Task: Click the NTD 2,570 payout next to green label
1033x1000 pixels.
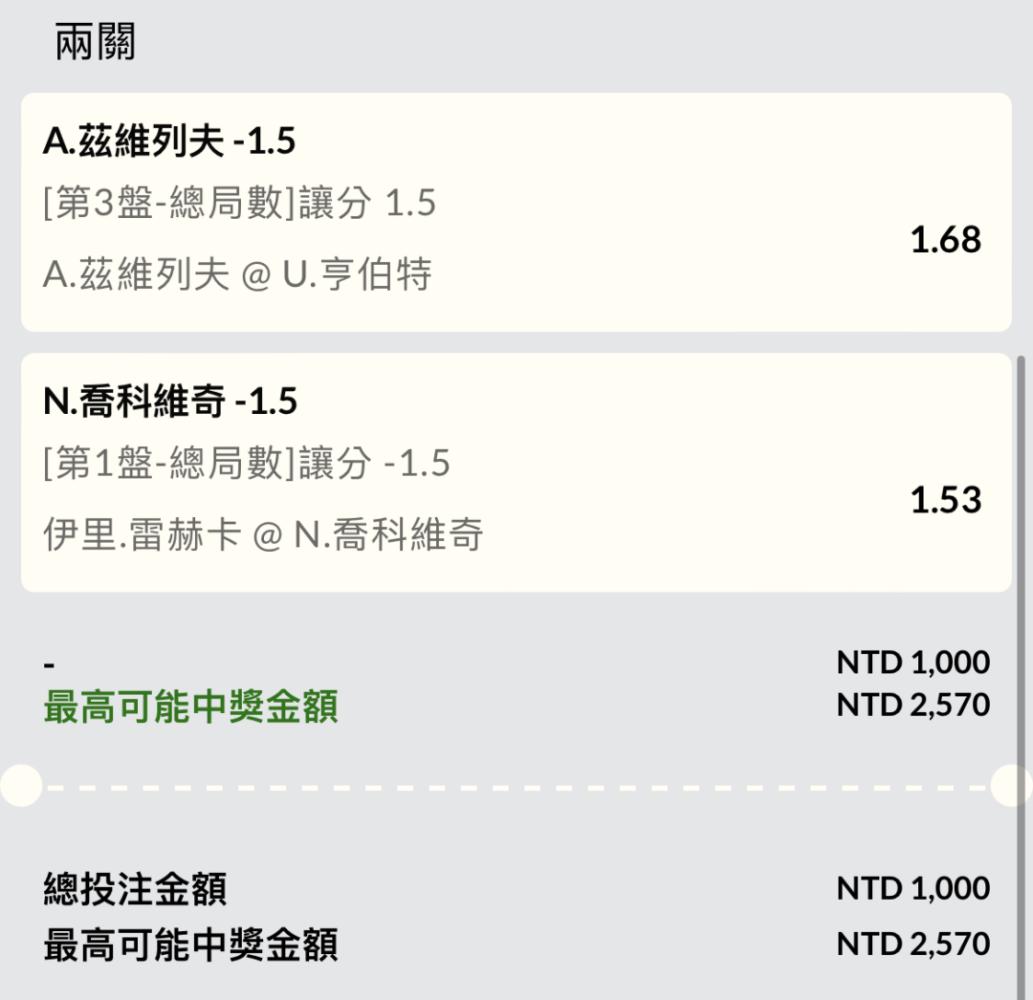Action: pos(913,705)
